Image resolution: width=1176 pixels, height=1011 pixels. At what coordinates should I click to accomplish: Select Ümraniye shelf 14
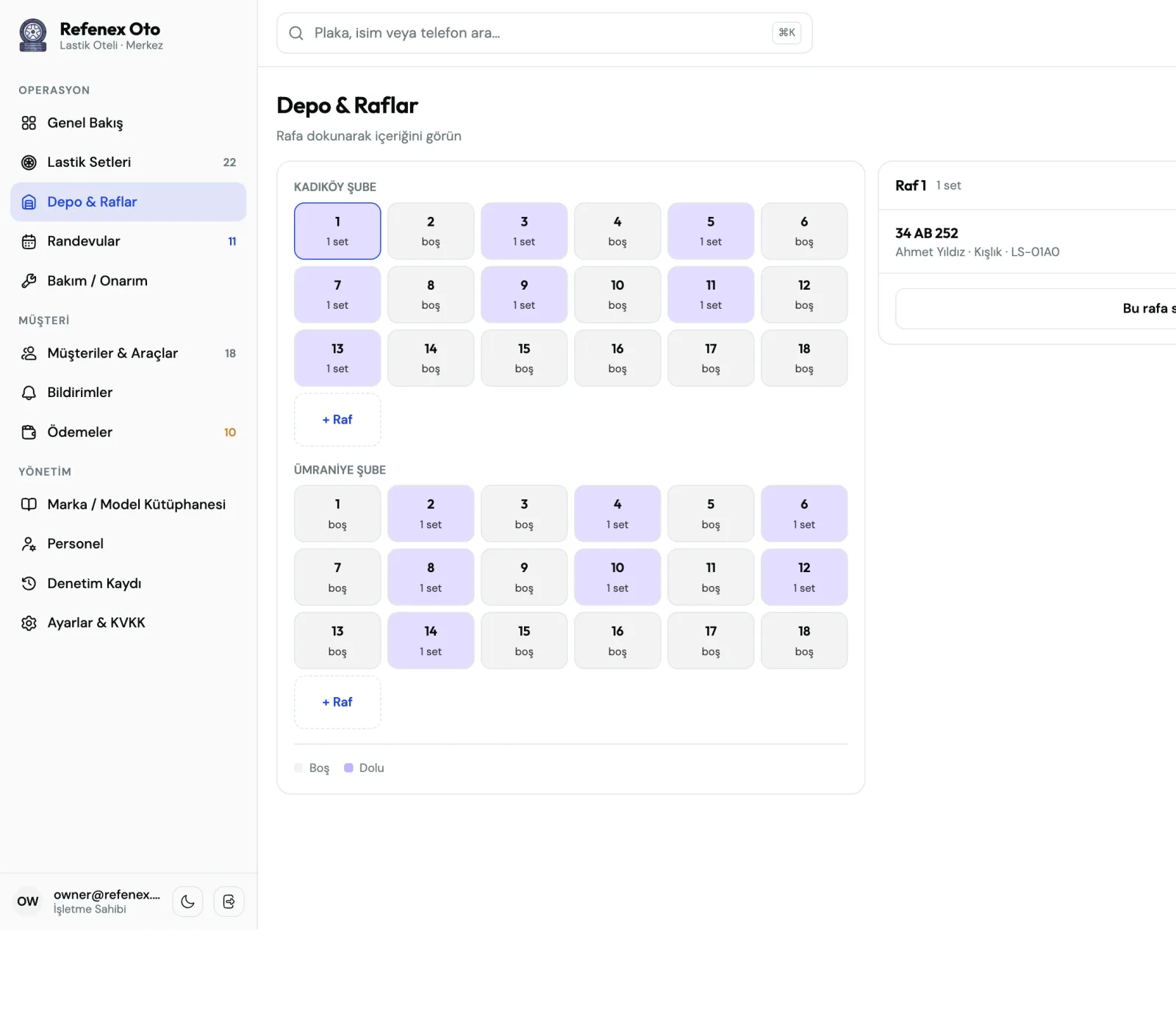[x=431, y=640]
